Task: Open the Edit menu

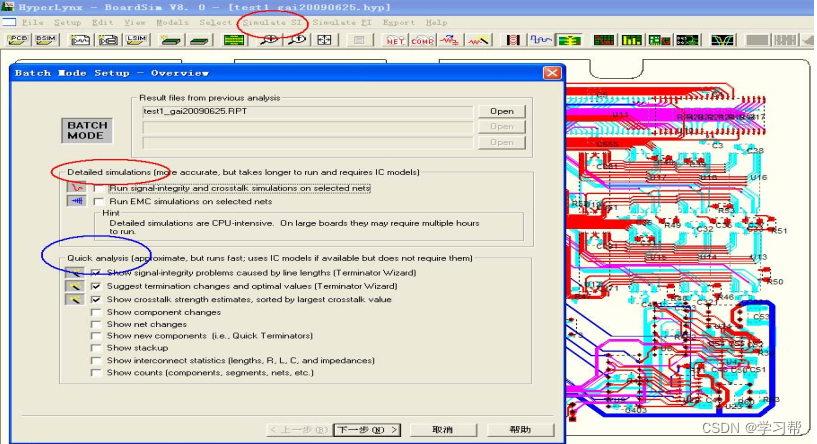Action: pyautogui.click(x=102, y=22)
